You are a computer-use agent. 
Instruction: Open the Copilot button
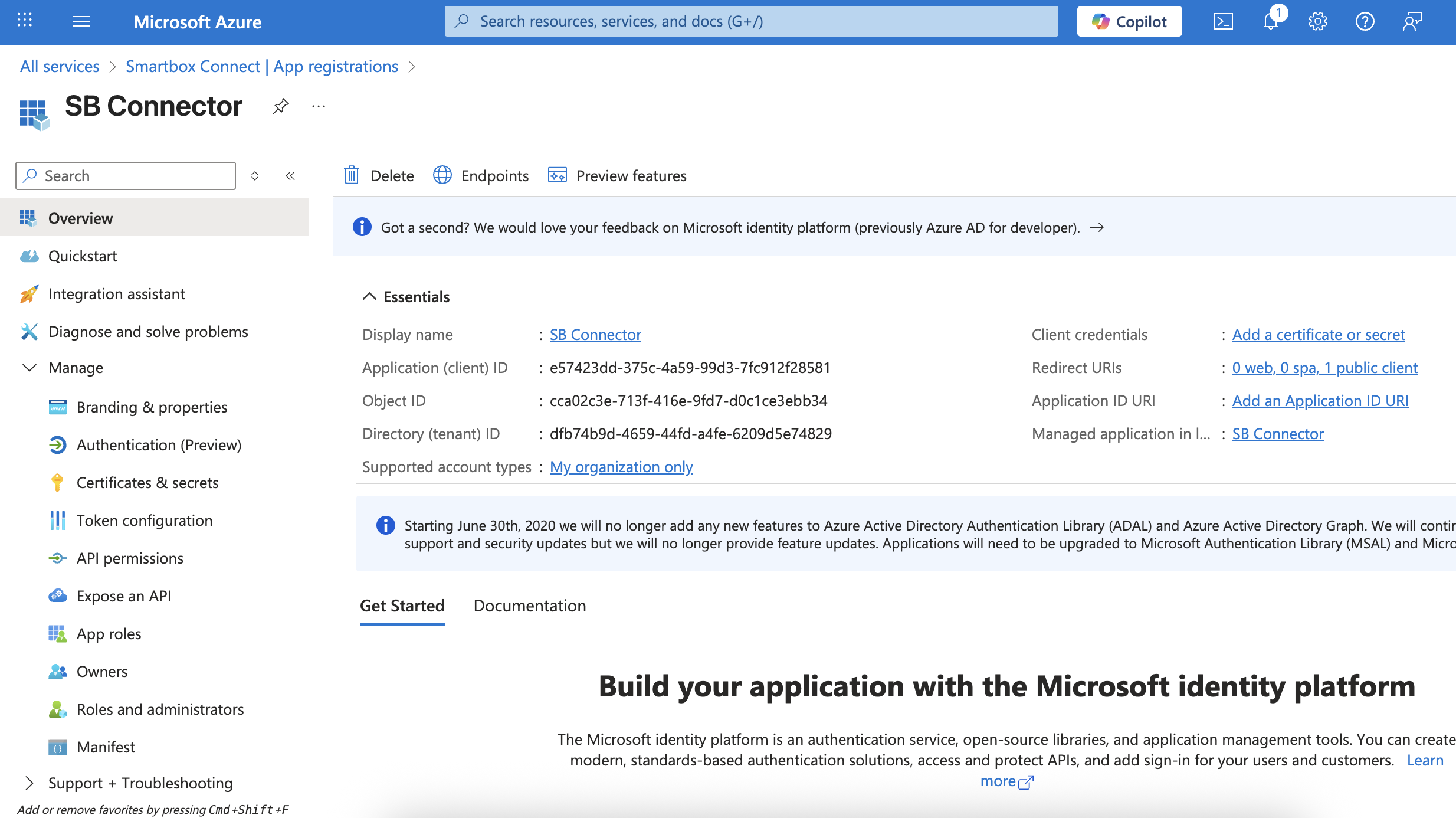(x=1129, y=22)
